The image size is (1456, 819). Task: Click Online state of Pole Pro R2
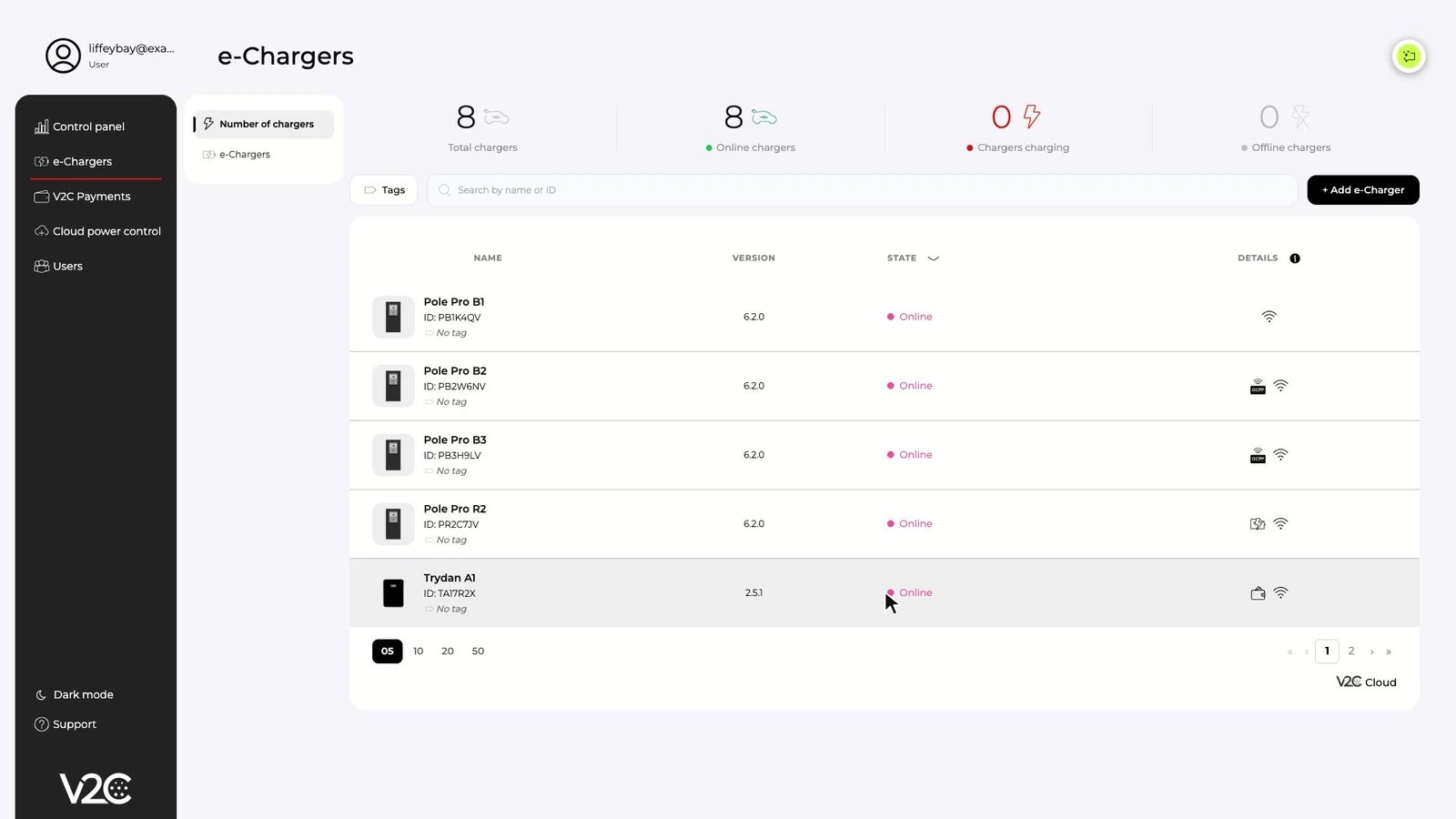coord(910,524)
